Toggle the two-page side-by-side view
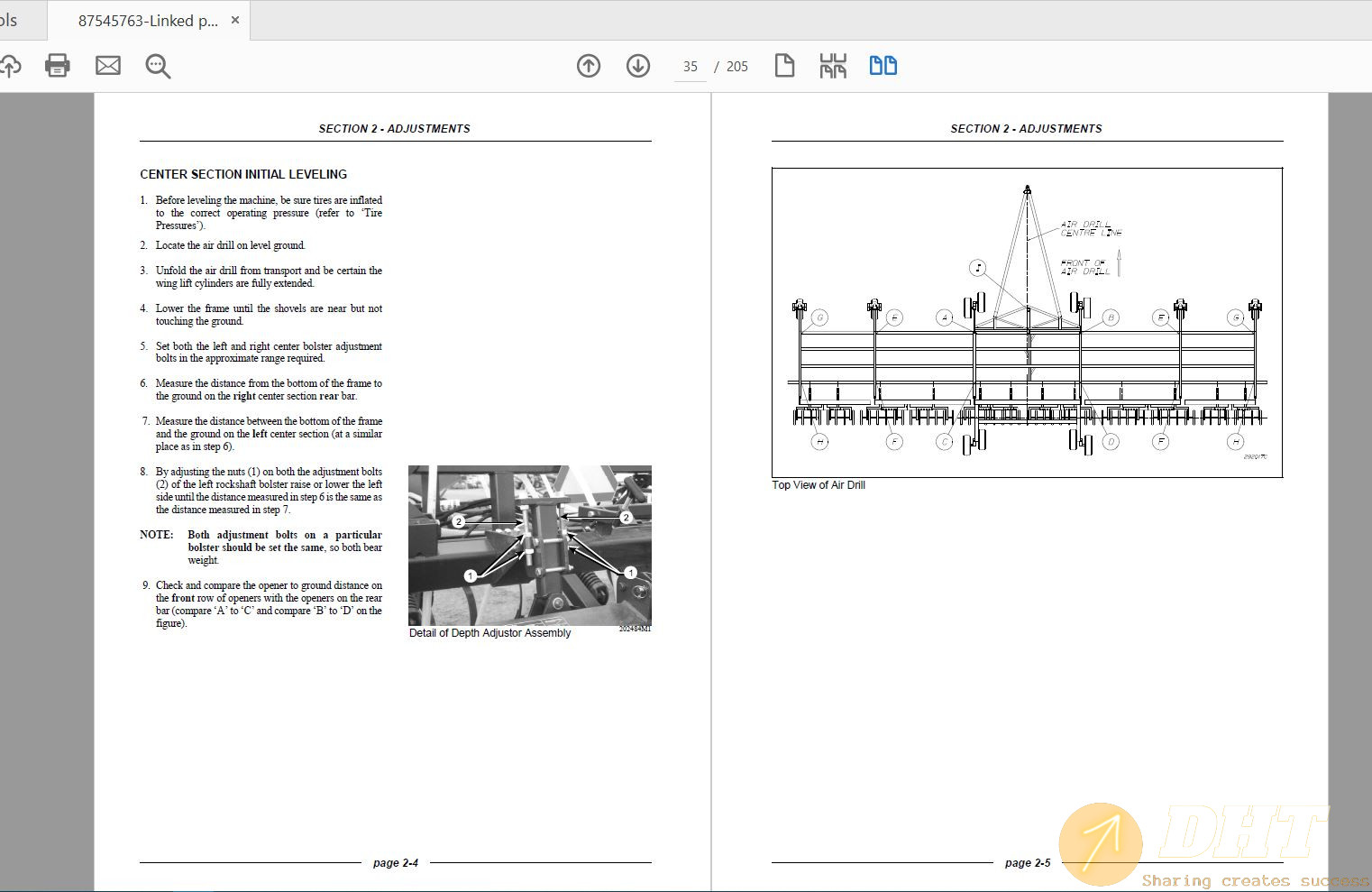Viewport: 1372px width, 892px height. tap(883, 66)
